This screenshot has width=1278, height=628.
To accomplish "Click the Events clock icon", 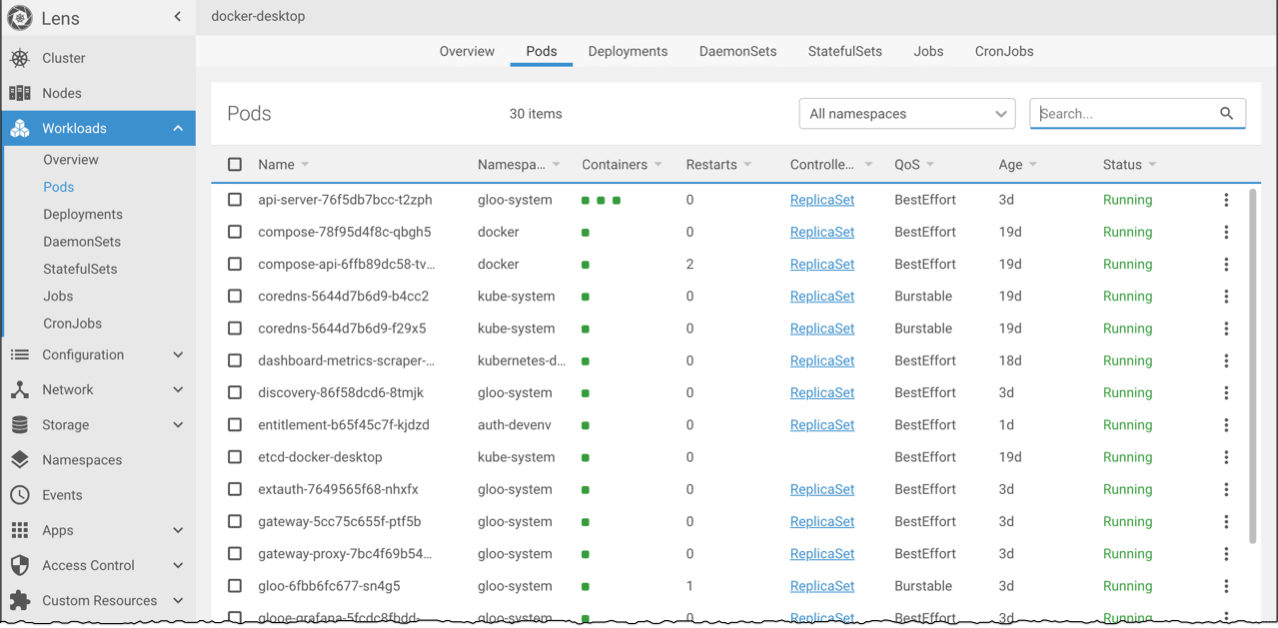I will [x=20, y=495].
